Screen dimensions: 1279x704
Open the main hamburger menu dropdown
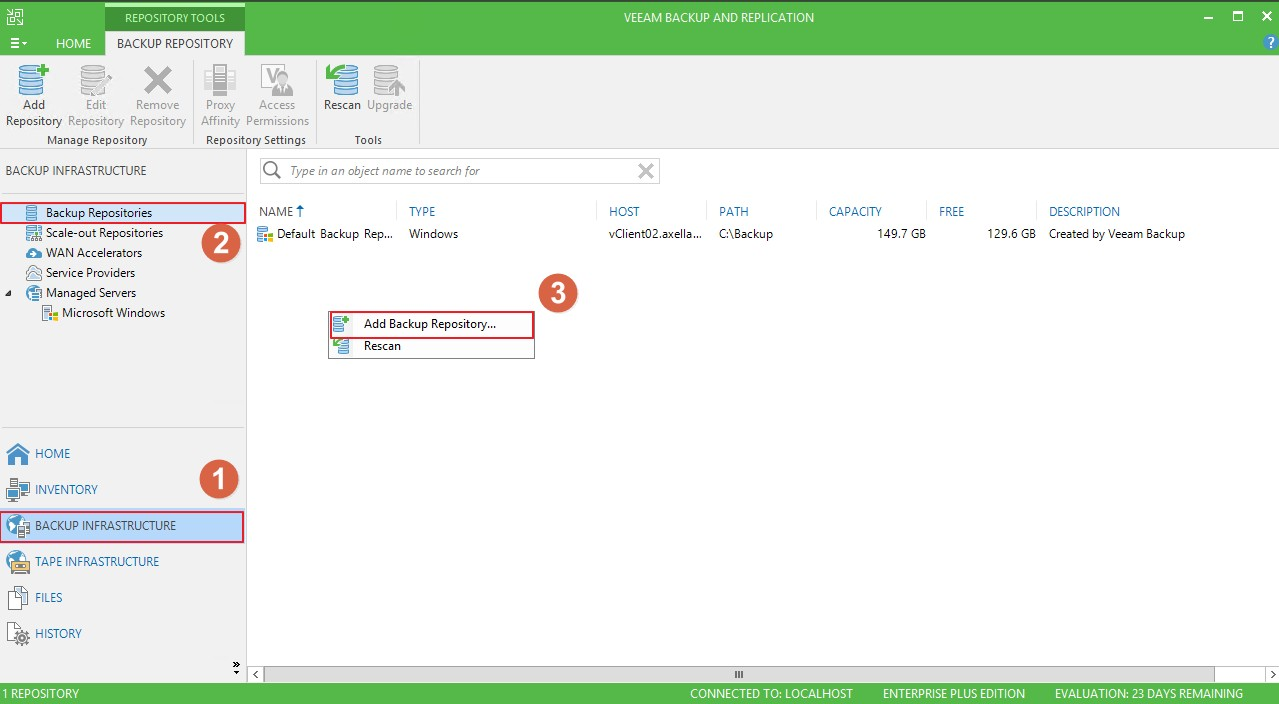tap(18, 43)
